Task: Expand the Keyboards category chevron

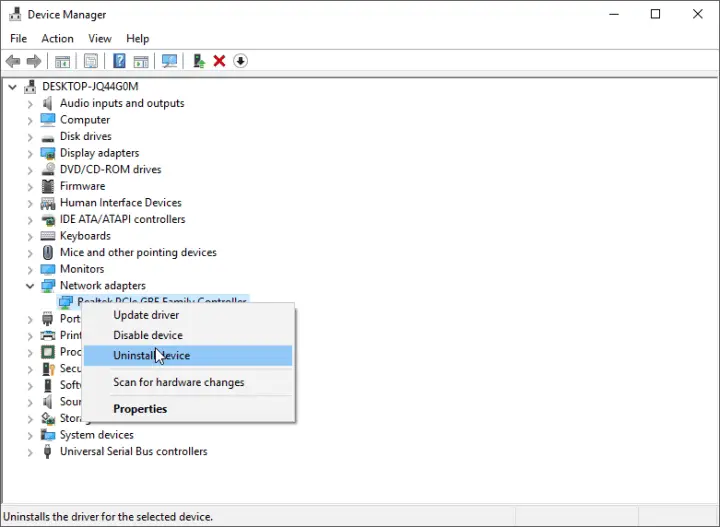Action: pos(30,237)
